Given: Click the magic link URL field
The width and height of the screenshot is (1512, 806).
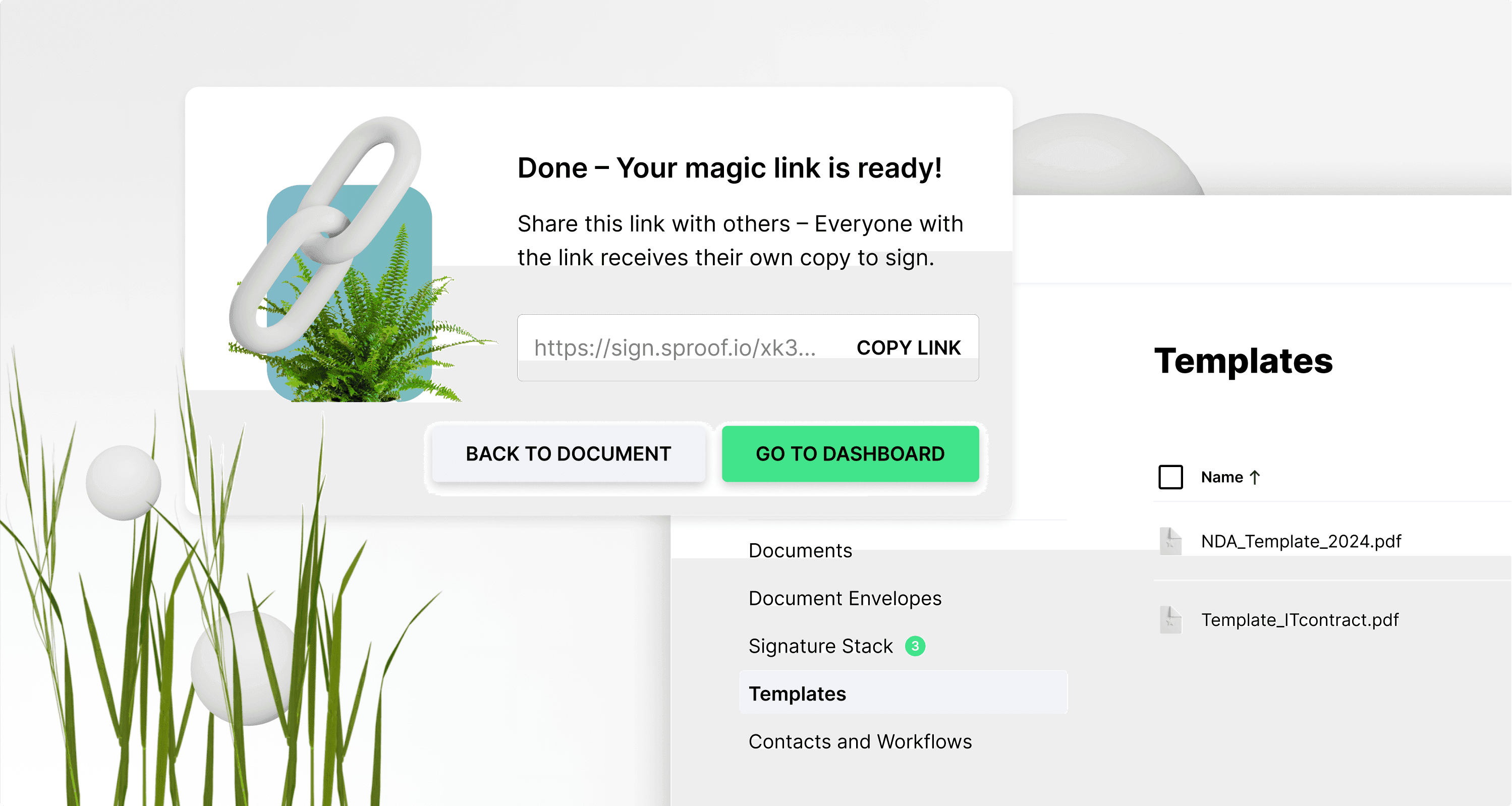Looking at the screenshot, I should pos(748,348).
